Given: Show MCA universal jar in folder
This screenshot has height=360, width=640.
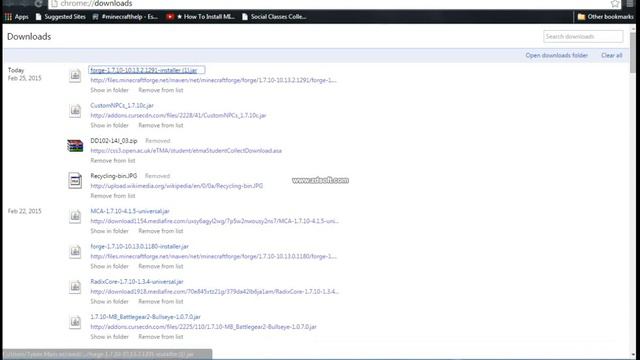Looking at the screenshot, I should [x=109, y=231].
